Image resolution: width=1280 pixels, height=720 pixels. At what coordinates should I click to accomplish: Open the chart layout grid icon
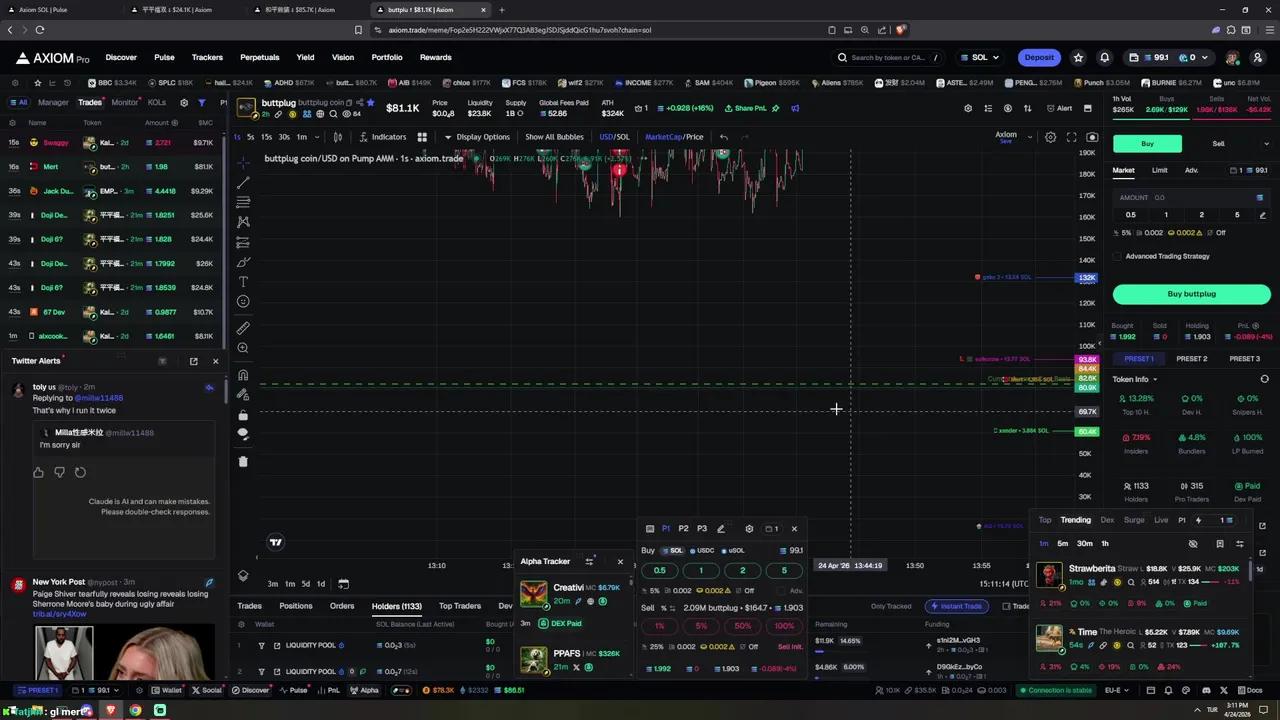(x=422, y=137)
